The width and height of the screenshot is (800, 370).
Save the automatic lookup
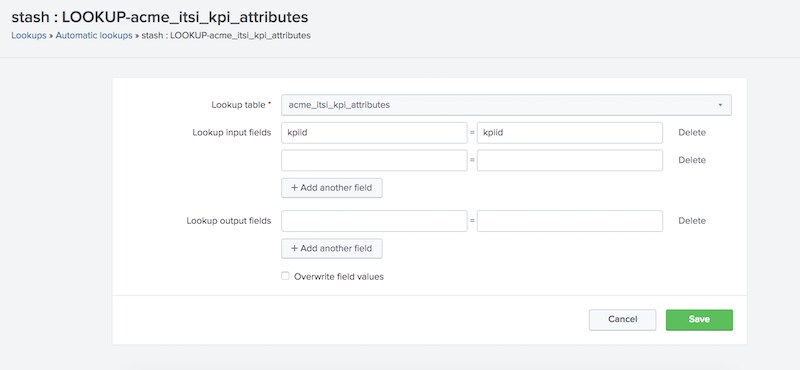pos(699,319)
